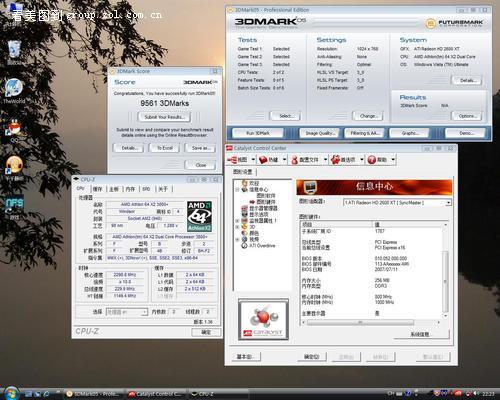Open the NFS game desktop shortcut
Screen dimensions: 500x400
pyautogui.click(x=14, y=208)
